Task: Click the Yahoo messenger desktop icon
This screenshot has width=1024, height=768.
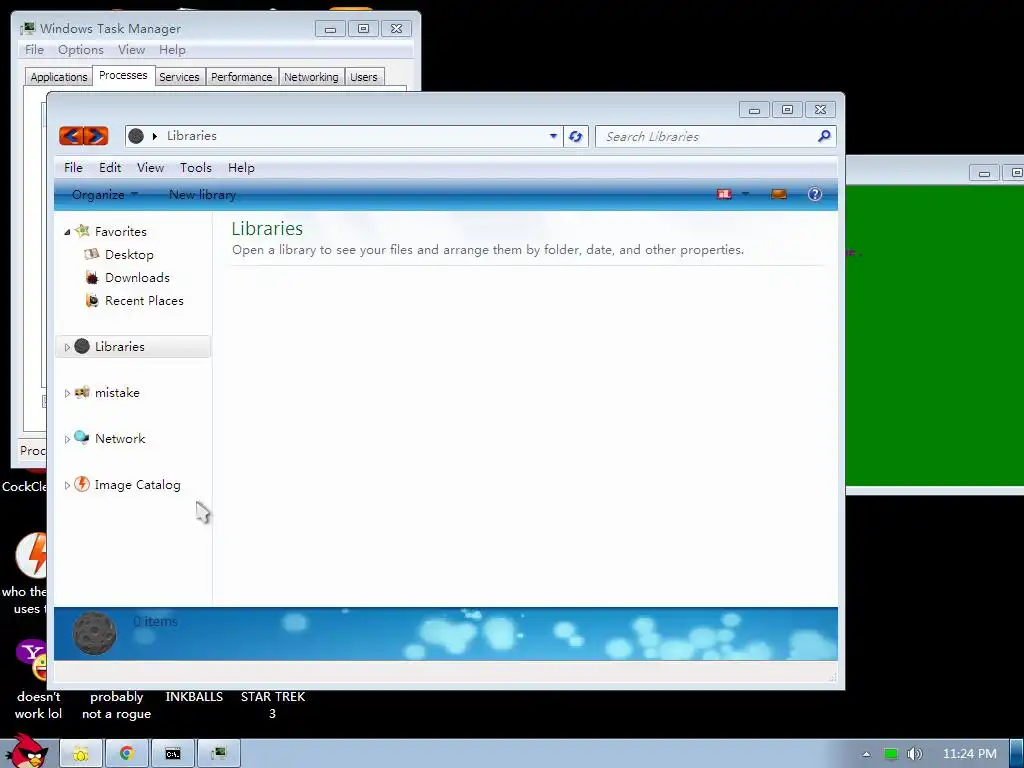Action: tap(31, 660)
